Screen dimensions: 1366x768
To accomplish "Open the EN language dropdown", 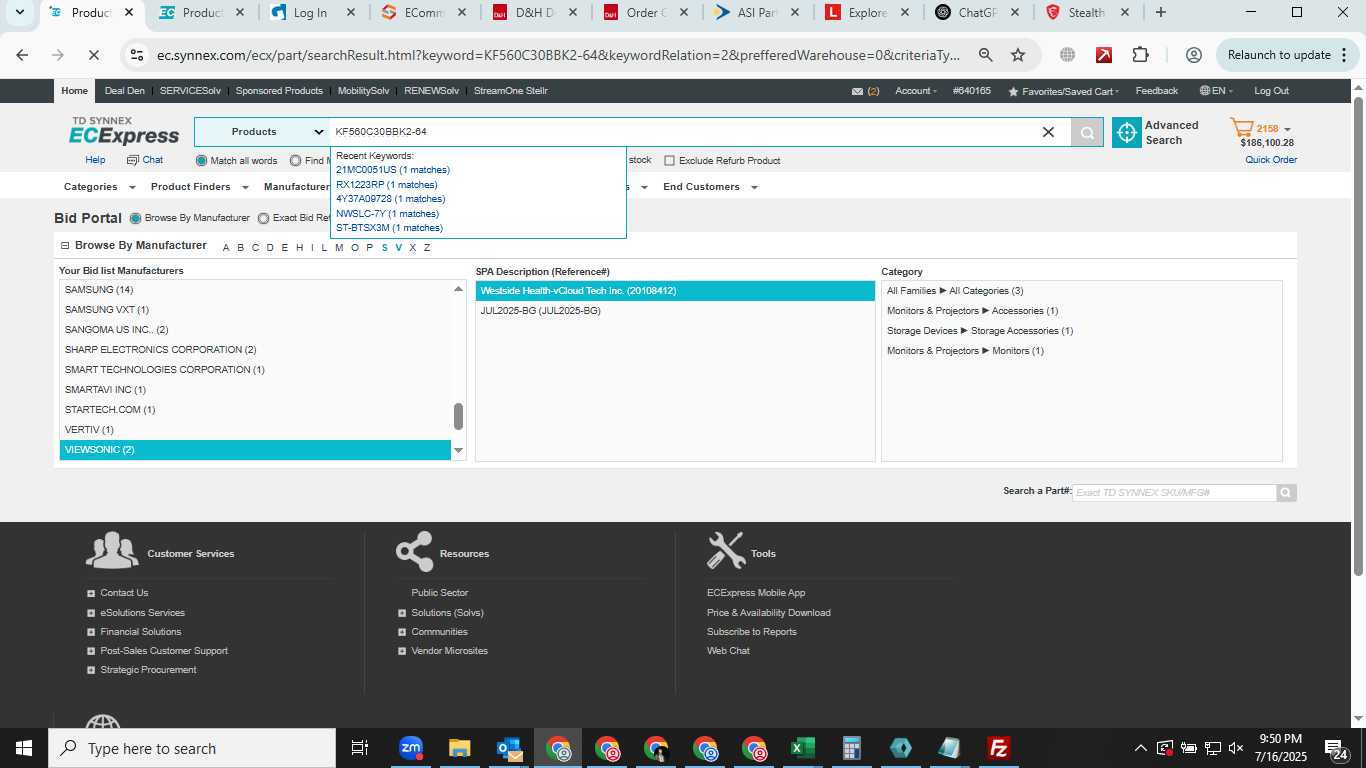I will click(x=1217, y=91).
